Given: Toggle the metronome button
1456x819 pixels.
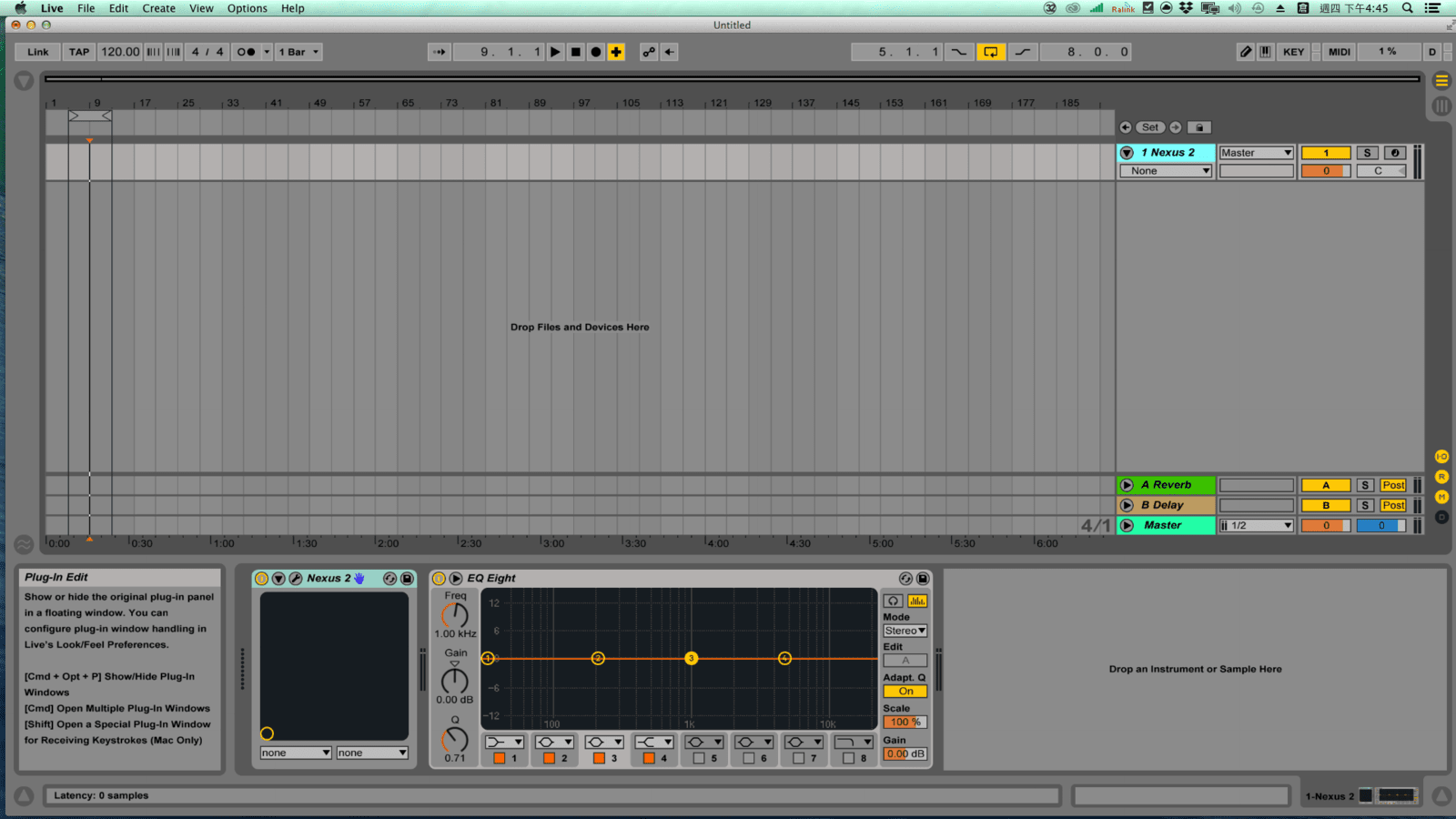Looking at the screenshot, I should pyautogui.click(x=246, y=52).
